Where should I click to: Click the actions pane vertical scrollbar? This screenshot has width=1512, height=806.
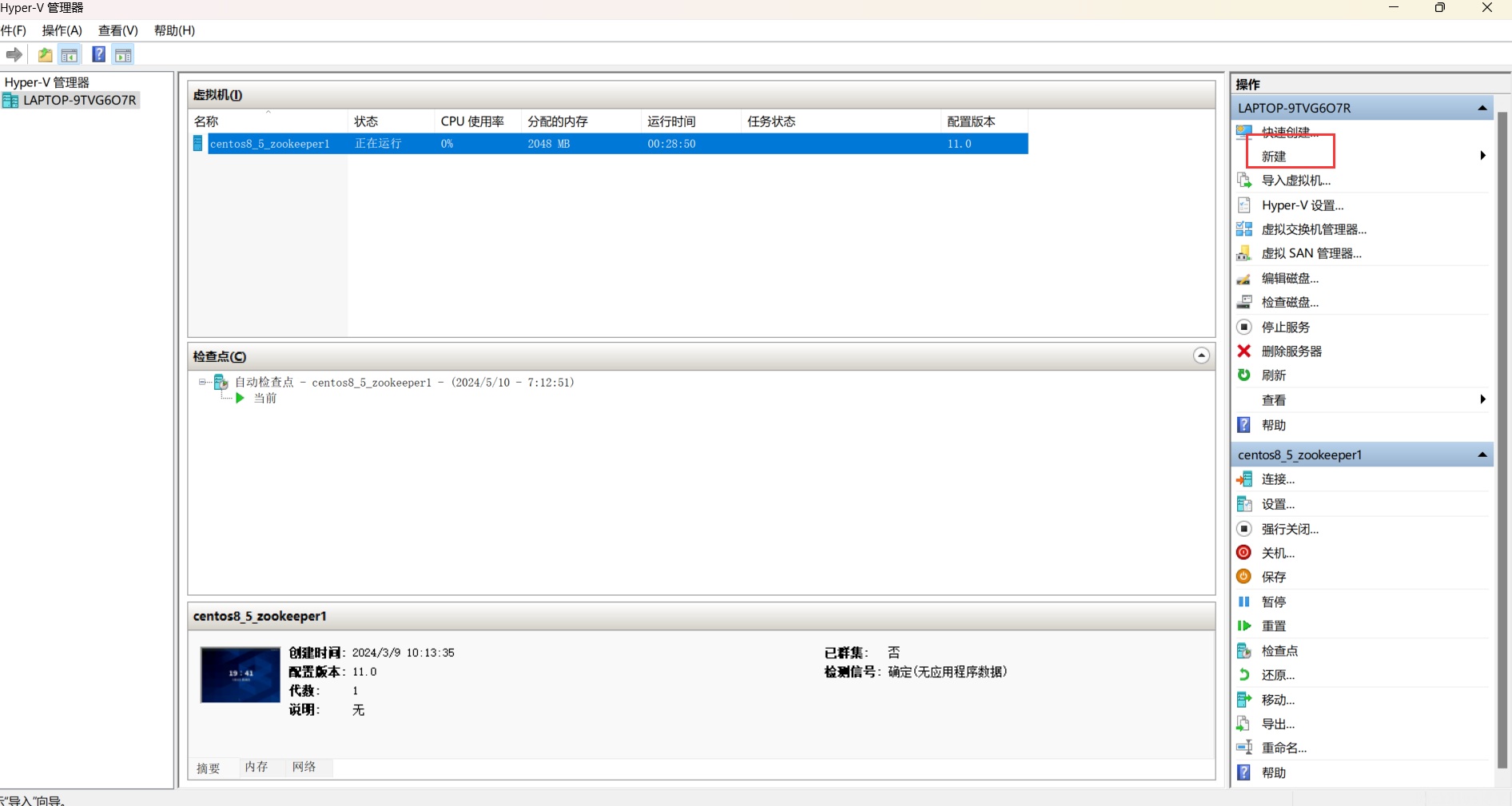[1502, 439]
